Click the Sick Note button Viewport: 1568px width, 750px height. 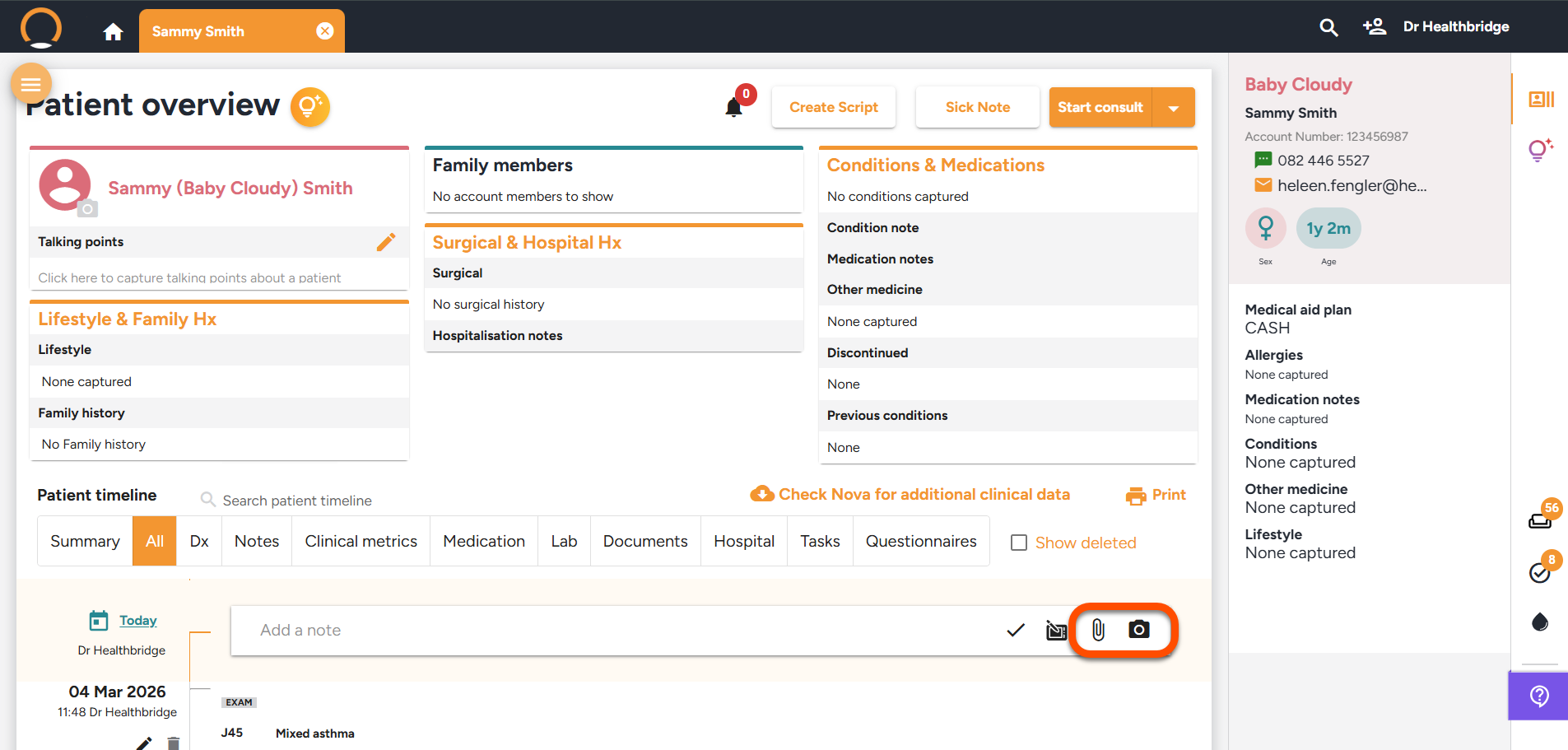click(x=977, y=107)
